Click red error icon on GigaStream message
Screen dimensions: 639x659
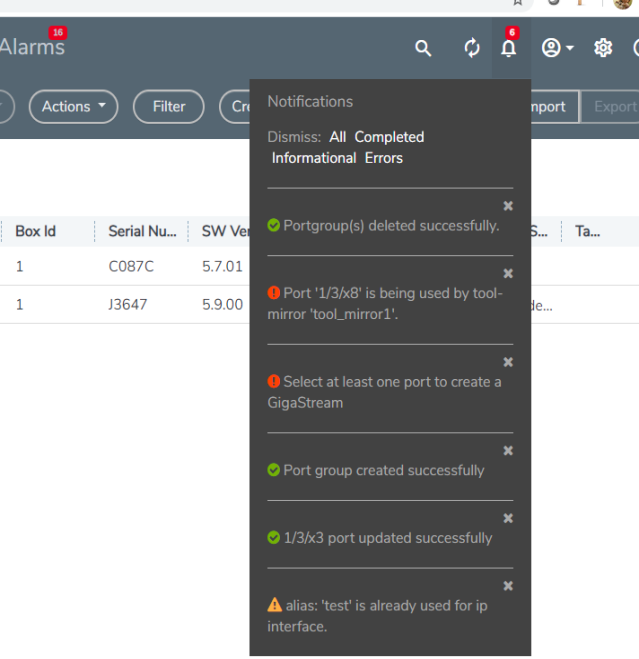click(x=274, y=381)
